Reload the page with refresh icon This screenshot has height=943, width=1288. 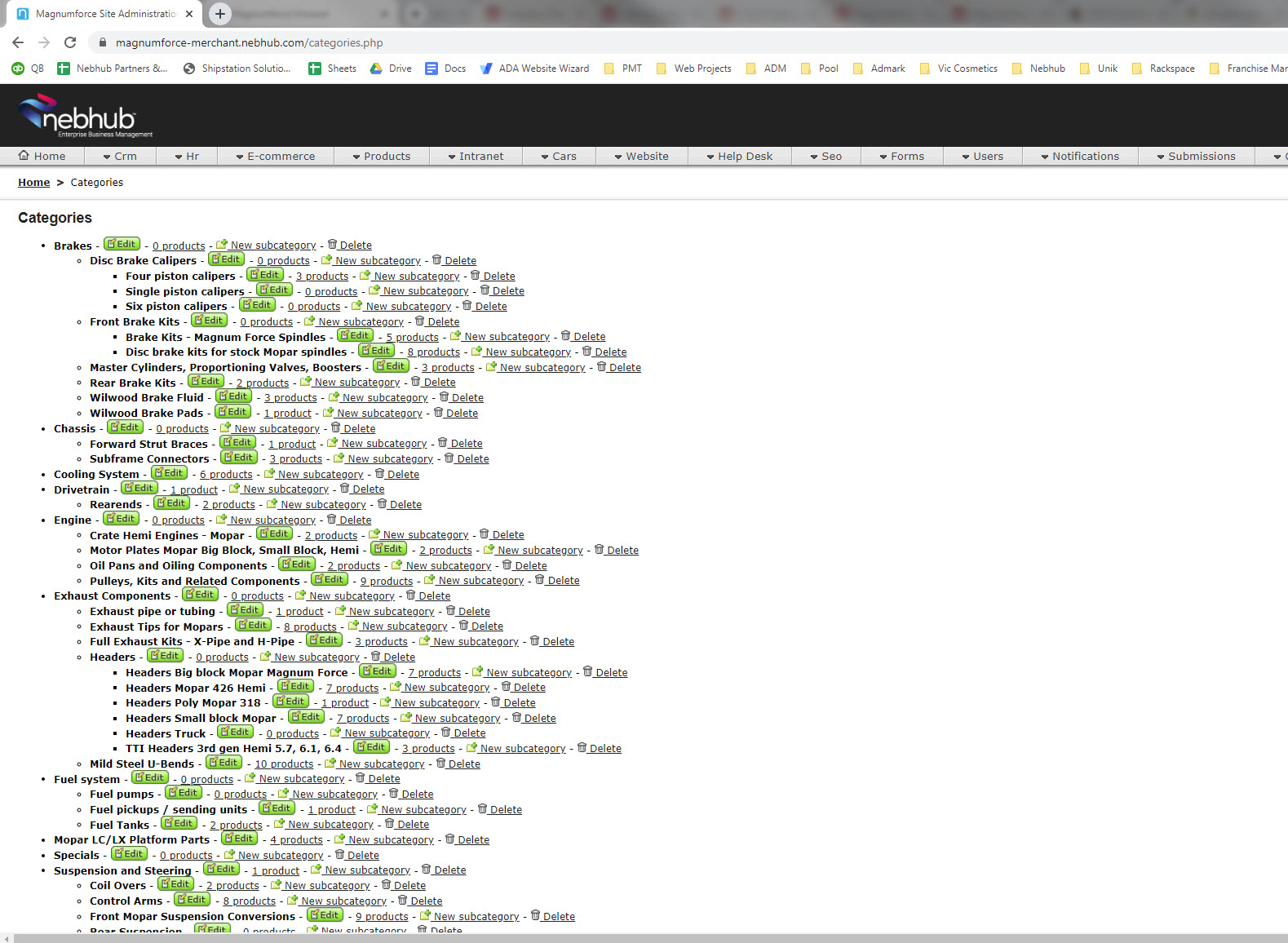coord(70,42)
